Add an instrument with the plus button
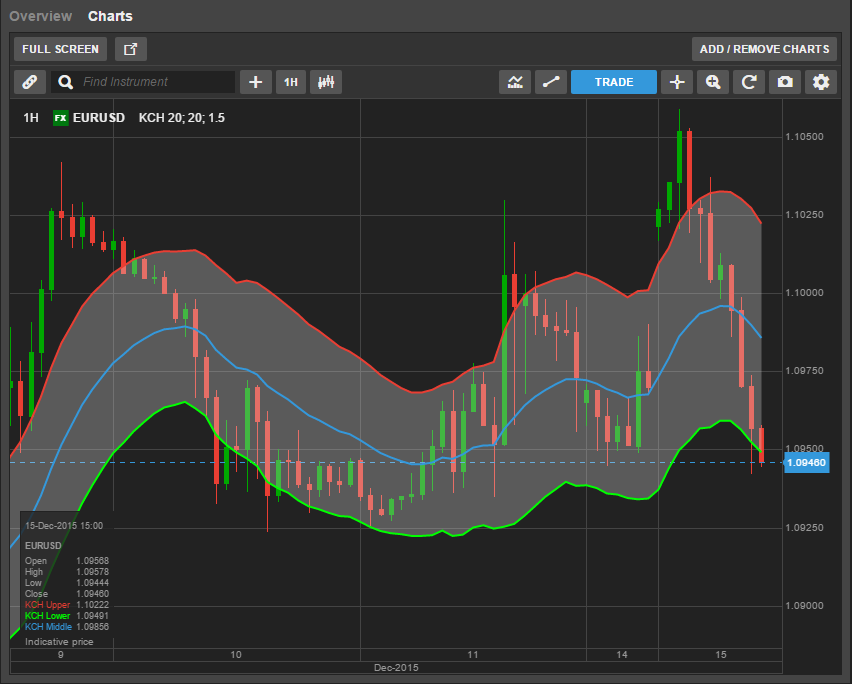Image resolution: width=852 pixels, height=684 pixels. coord(255,82)
